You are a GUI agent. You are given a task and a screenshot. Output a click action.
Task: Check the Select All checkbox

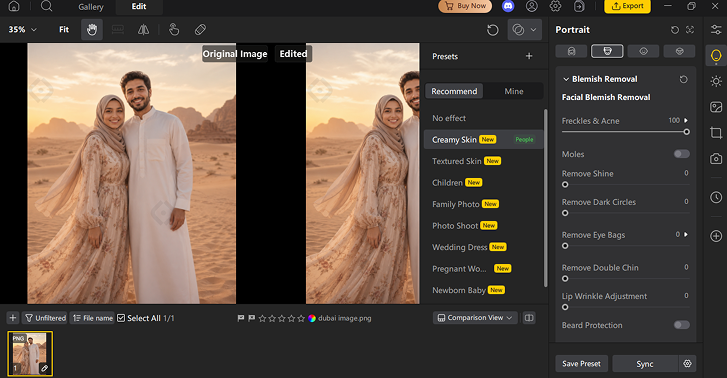pos(121,318)
